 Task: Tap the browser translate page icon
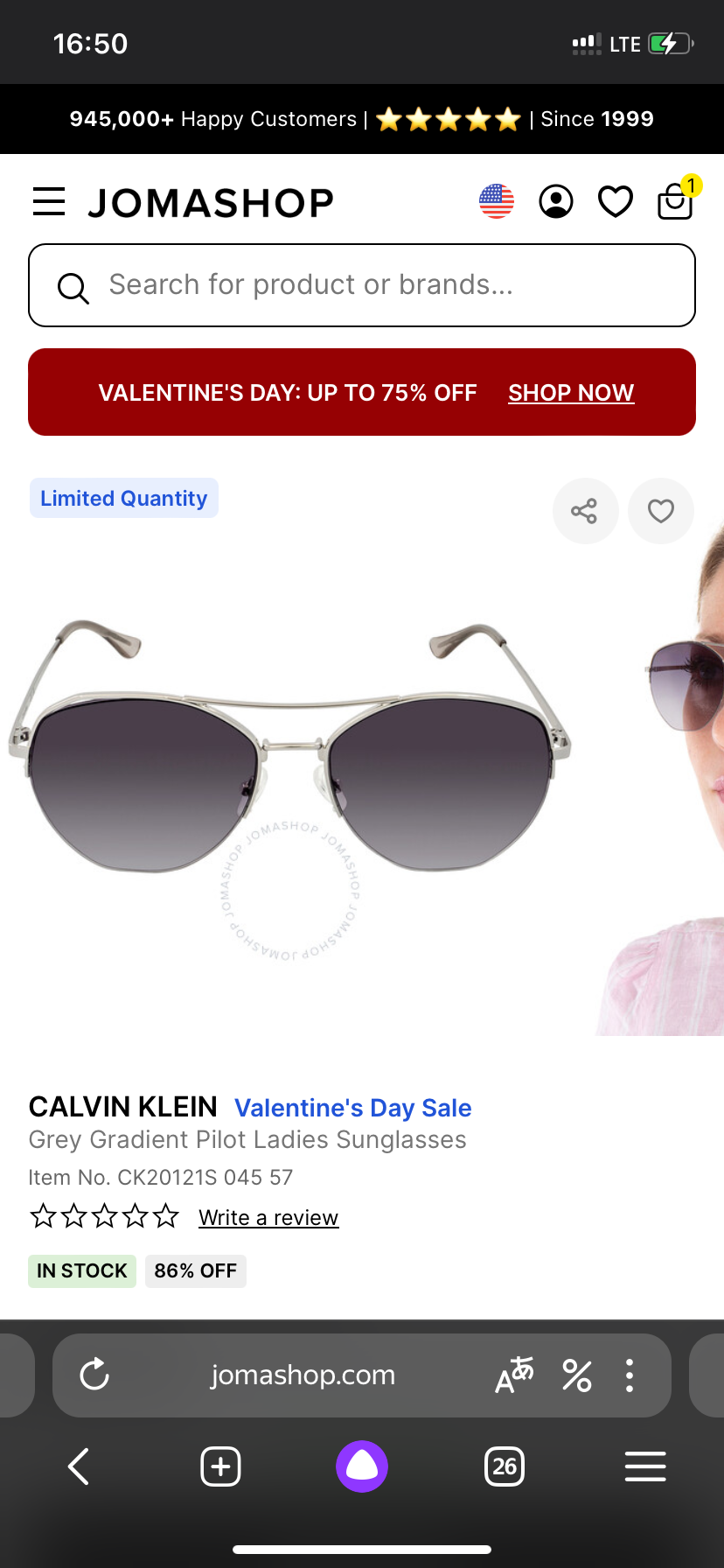(x=514, y=1375)
